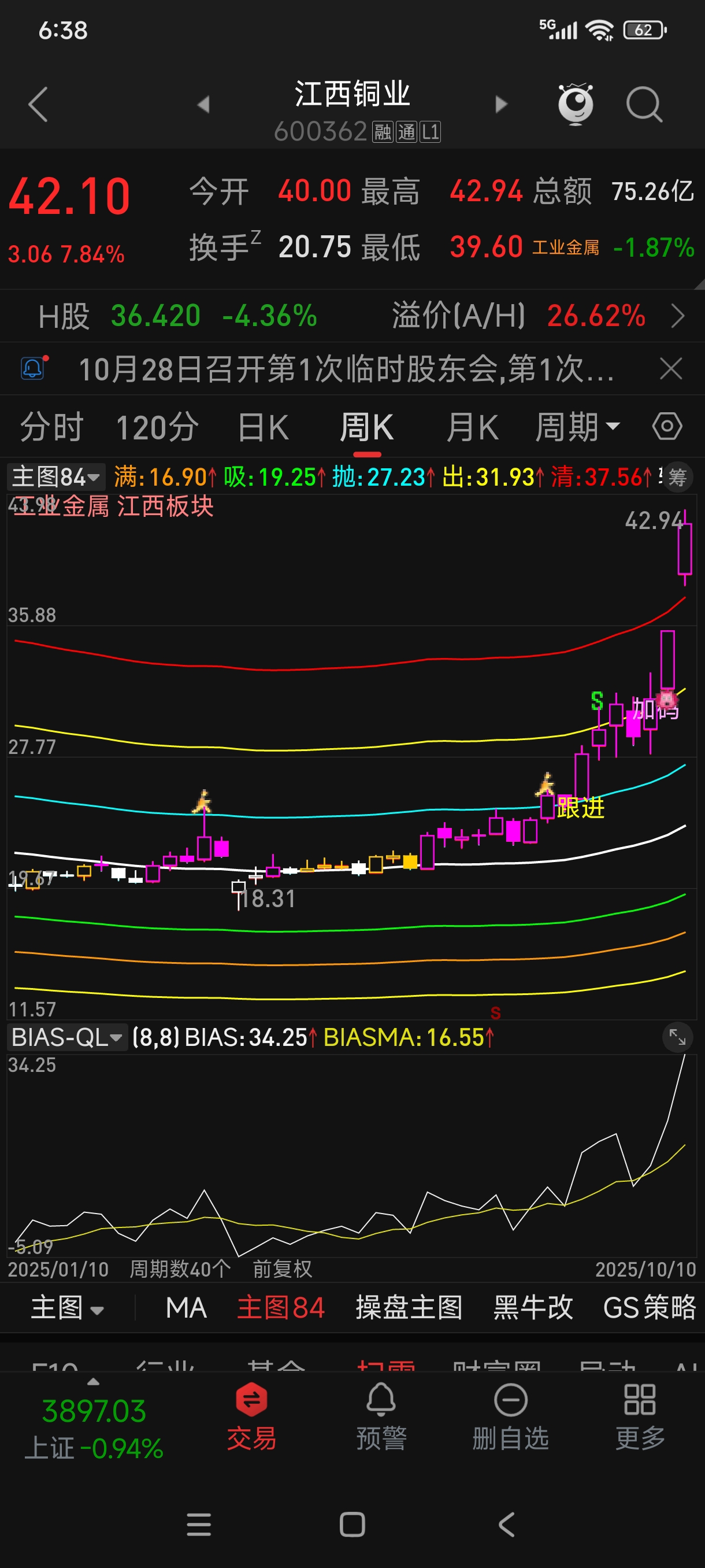Tap the Android back button
Image resolution: width=705 pixels, height=1568 pixels.
506,1524
